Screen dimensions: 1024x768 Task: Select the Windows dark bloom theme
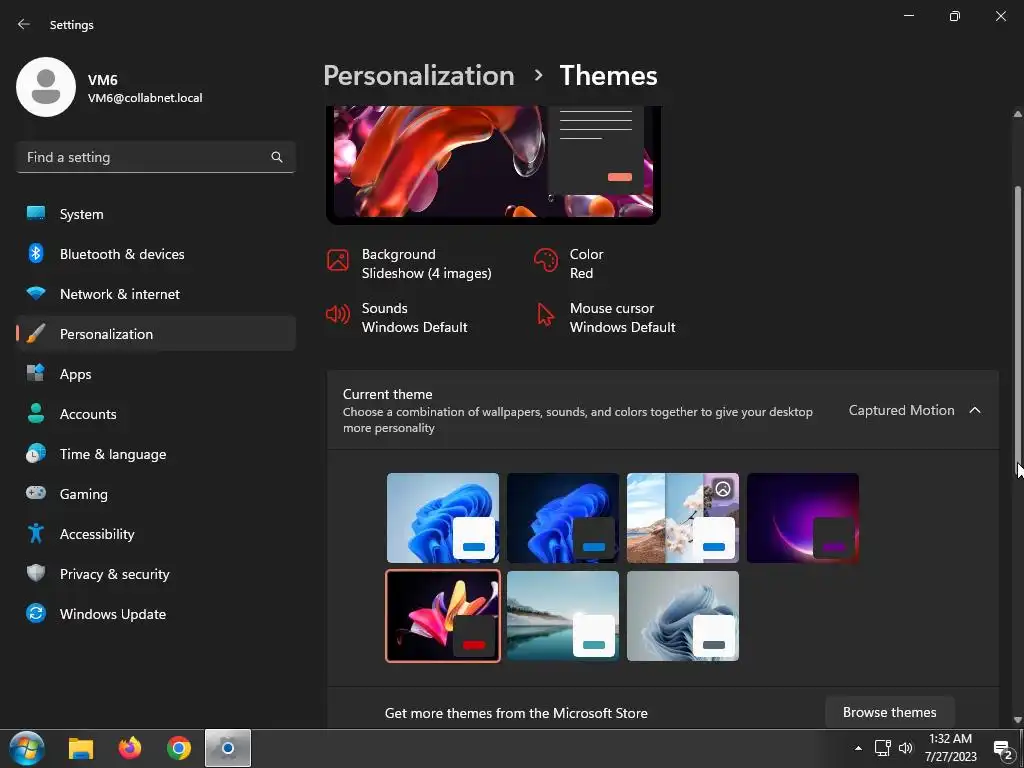tap(563, 518)
